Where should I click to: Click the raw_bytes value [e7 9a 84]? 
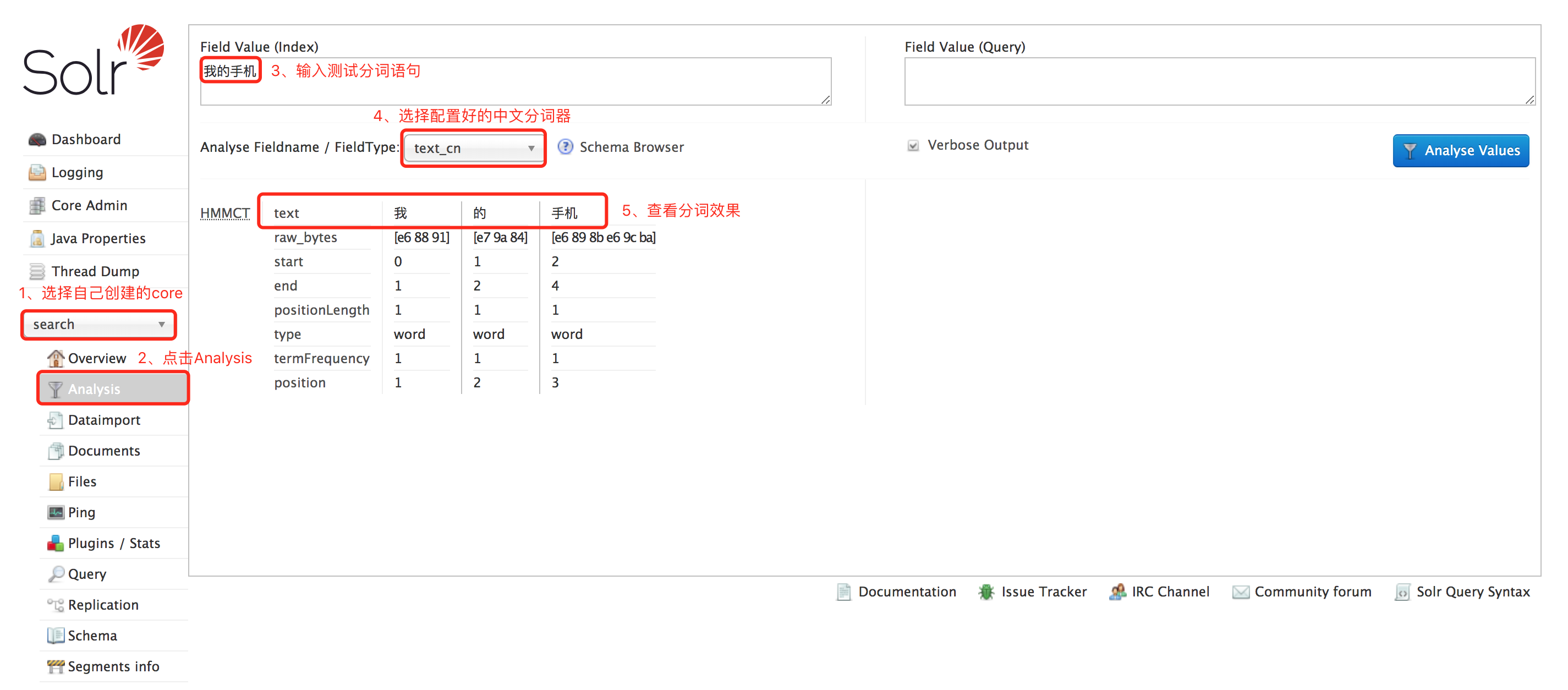click(x=500, y=238)
